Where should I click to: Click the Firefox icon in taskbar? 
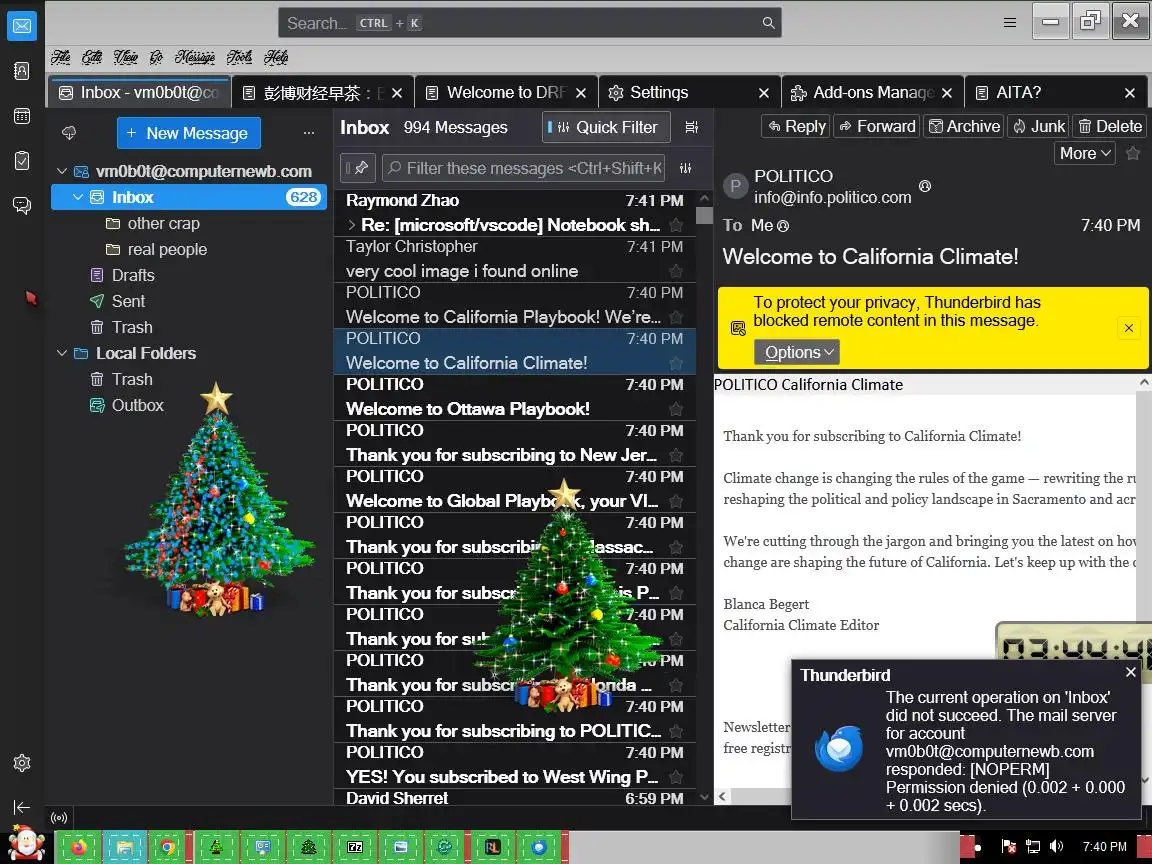[x=79, y=847]
